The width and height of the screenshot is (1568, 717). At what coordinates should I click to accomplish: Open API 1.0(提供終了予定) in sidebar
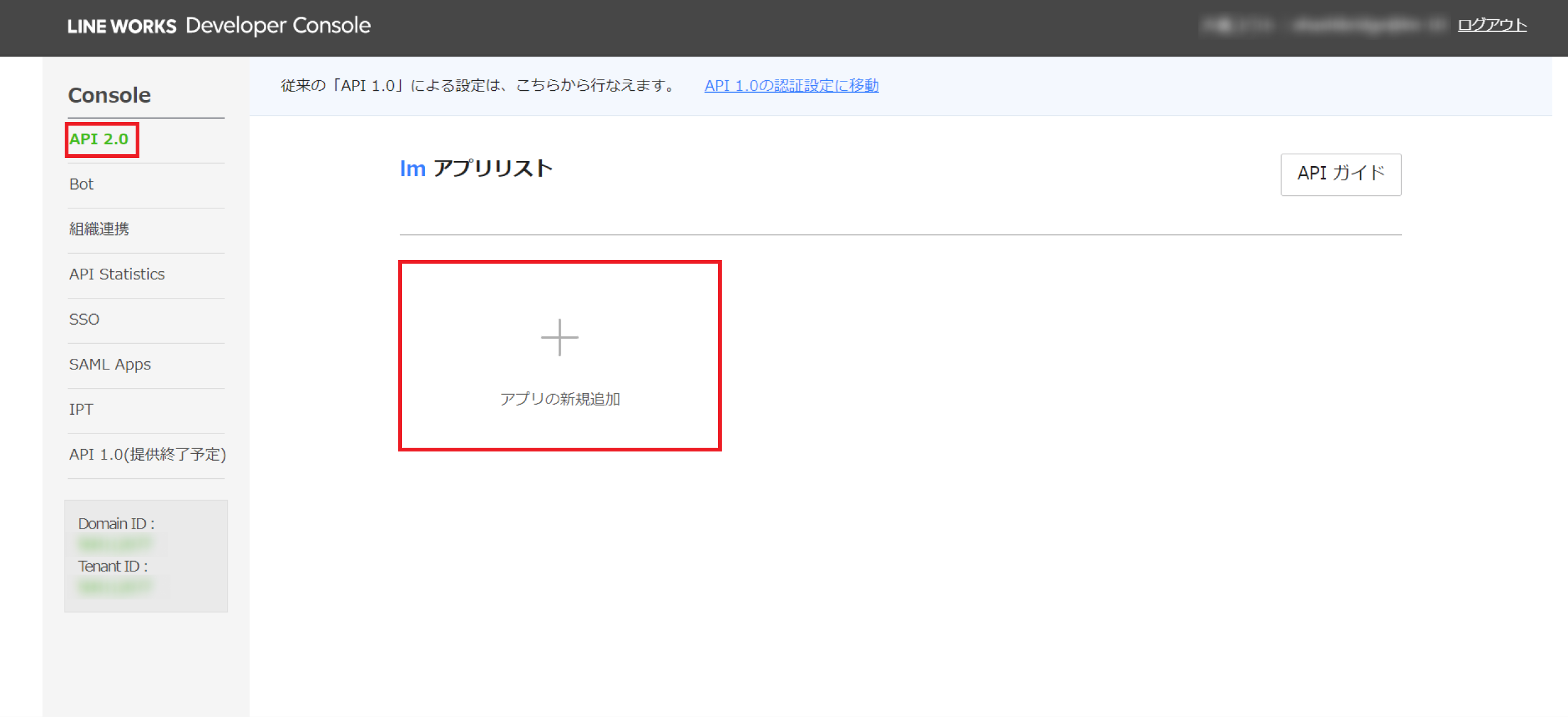pyautogui.click(x=147, y=455)
